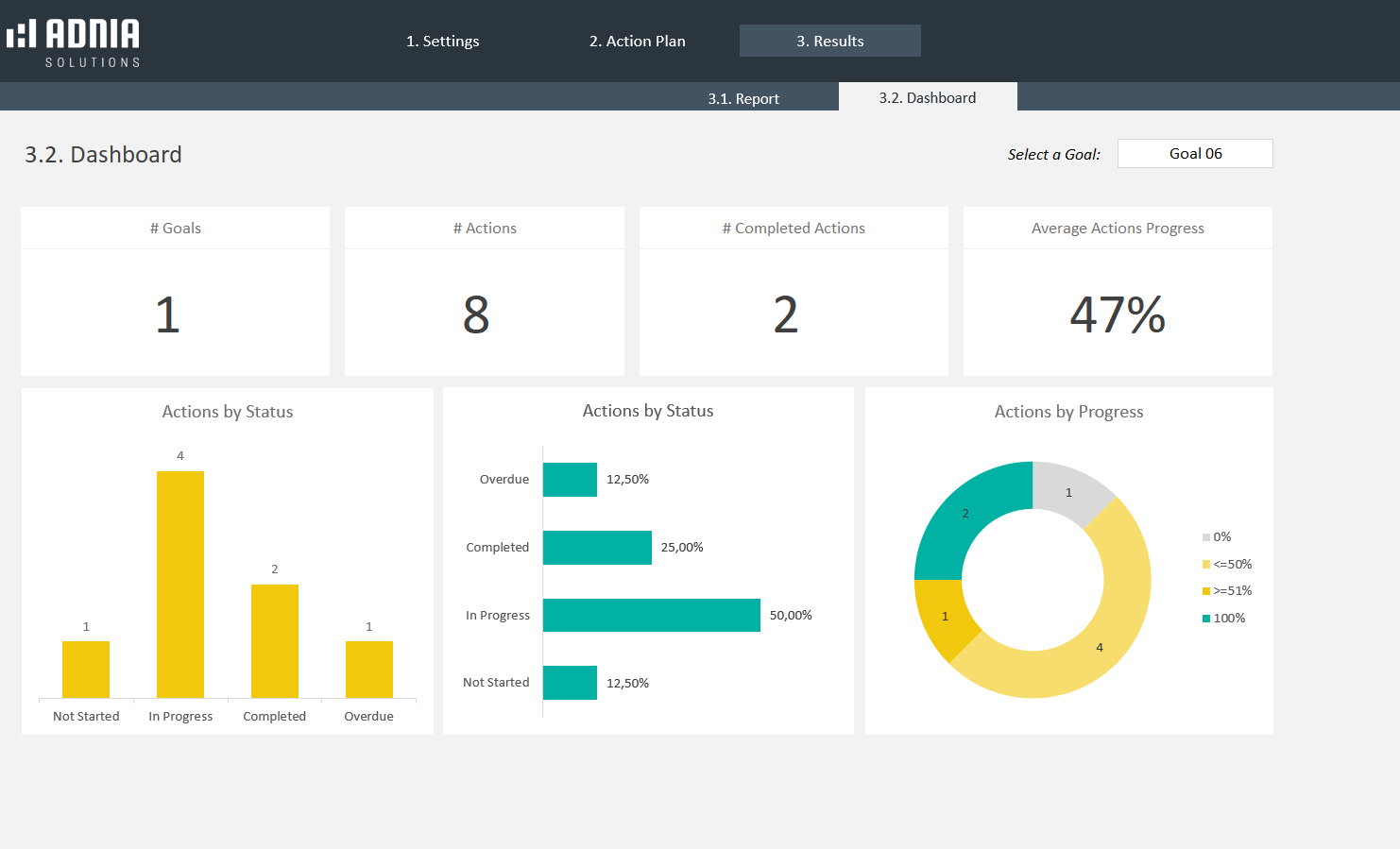
Task: Click the Average Actions Progress 47% card
Action: pyautogui.click(x=1117, y=314)
